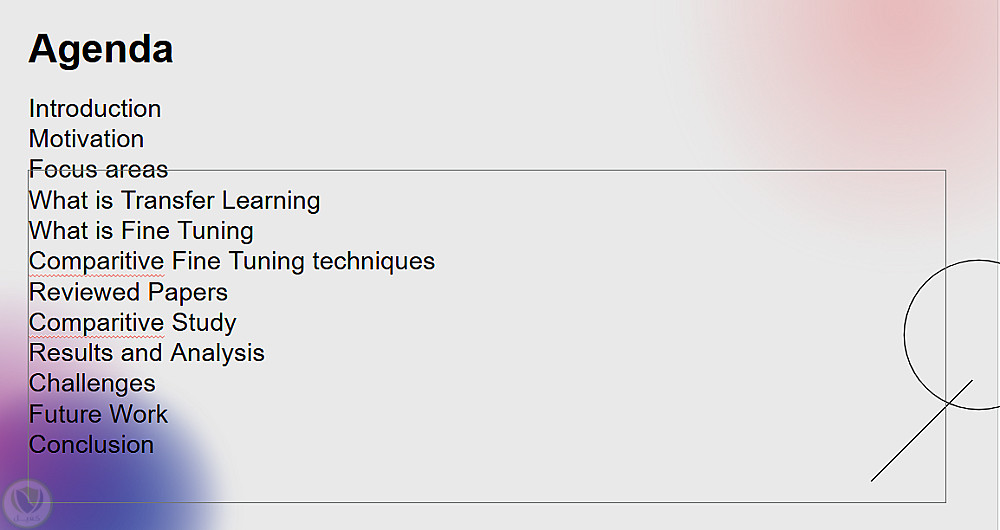Viewport: 1000px width, 530px height.
Task: Click "What is Transfer Learning" text
Action: (x=174, y=201)
